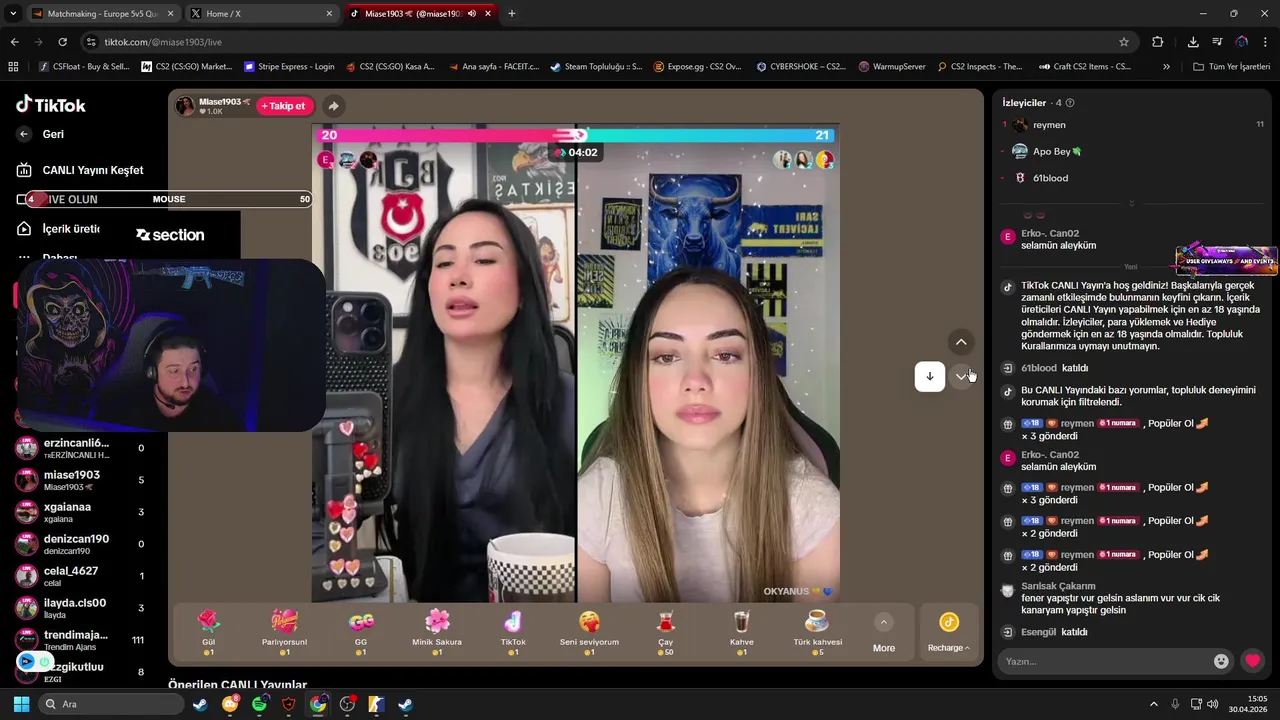This screenshot has width=1280, height=720.
Task: Click the Yeni new-messages divider label
Action: (x=1130, y=267)
